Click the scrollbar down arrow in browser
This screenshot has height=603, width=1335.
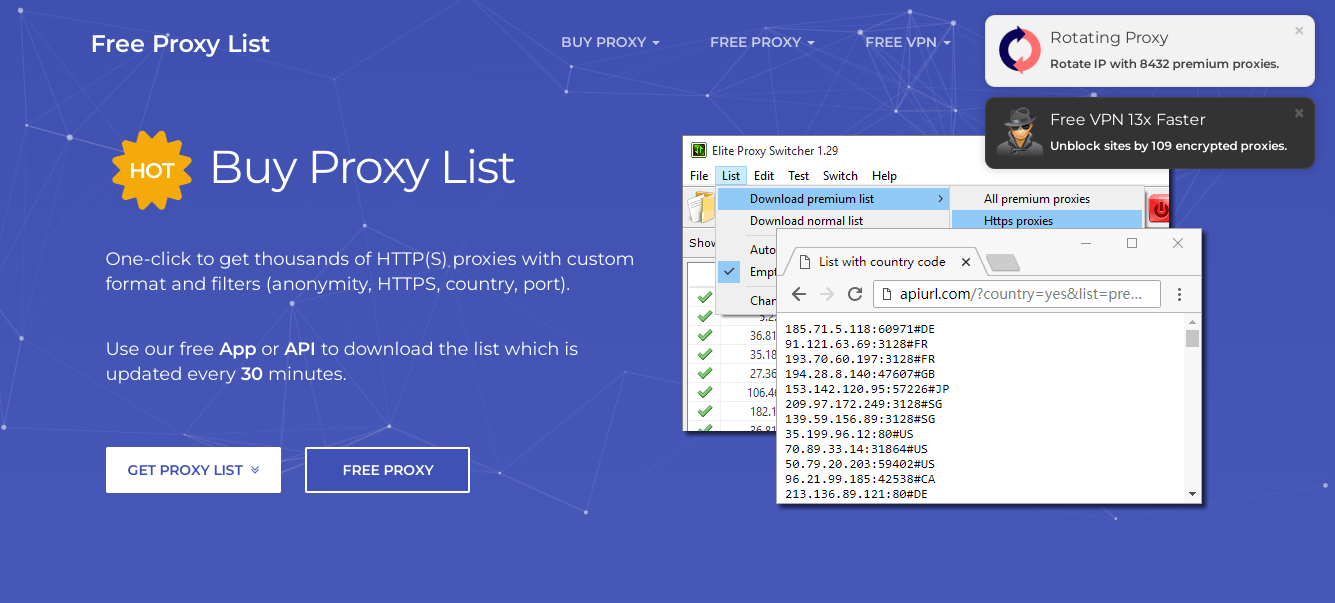tap(1192, 494)
